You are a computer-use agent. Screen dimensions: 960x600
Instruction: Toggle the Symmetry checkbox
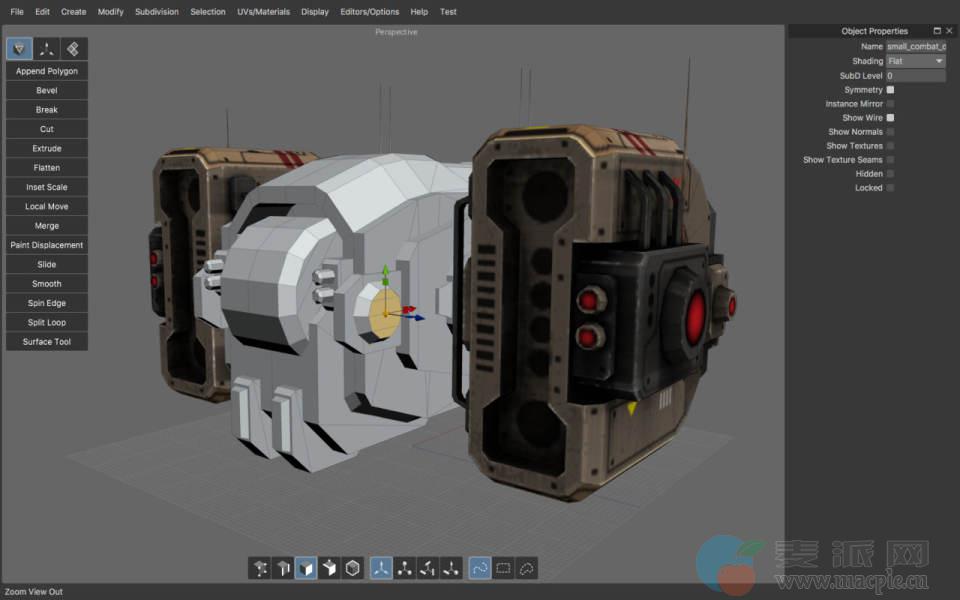click(890, 90)
